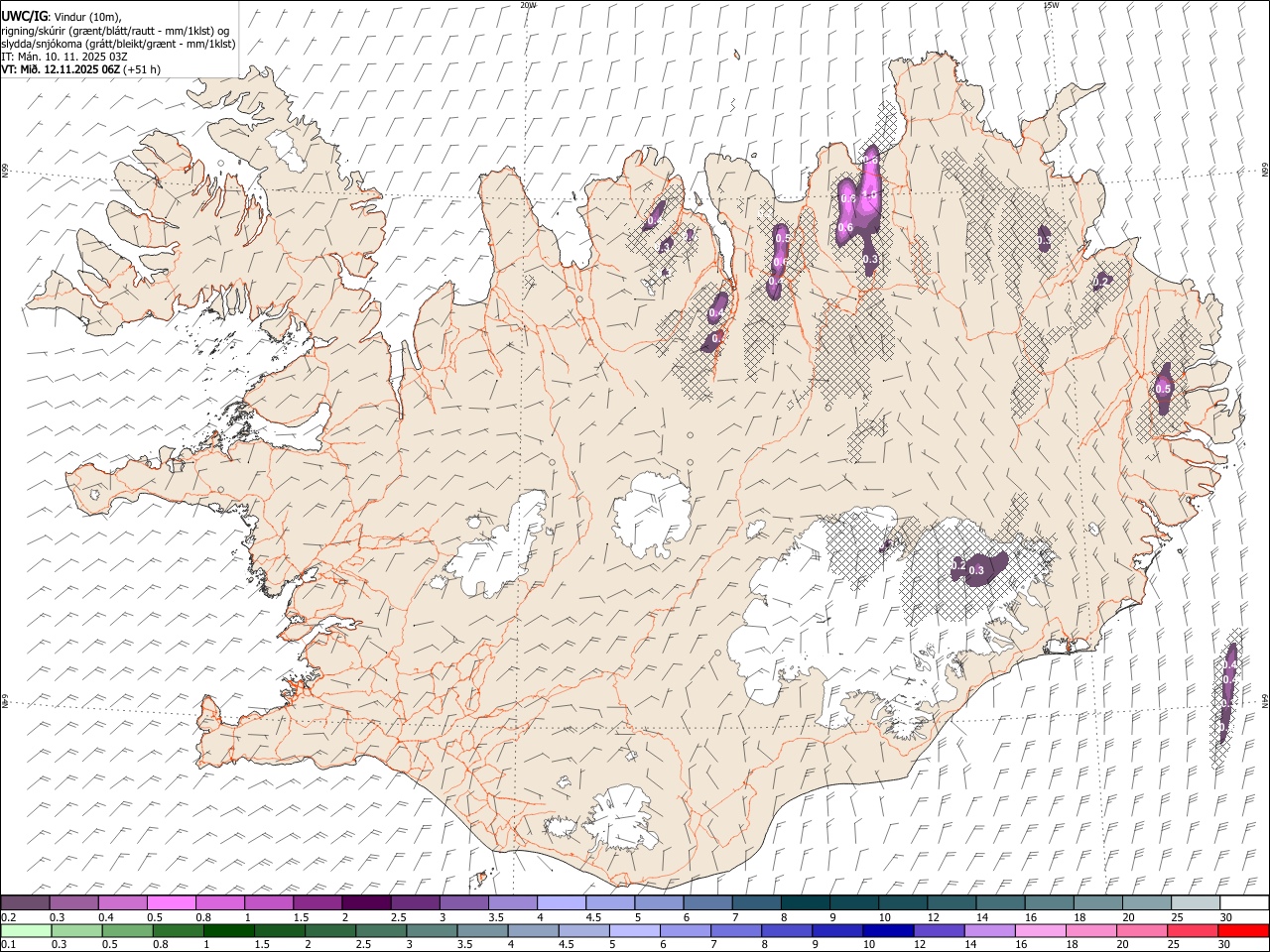The width and height of the screenshot is (1270, 952).
Task: Click the '0.1' label in the lower legend row
Action: 9,945
